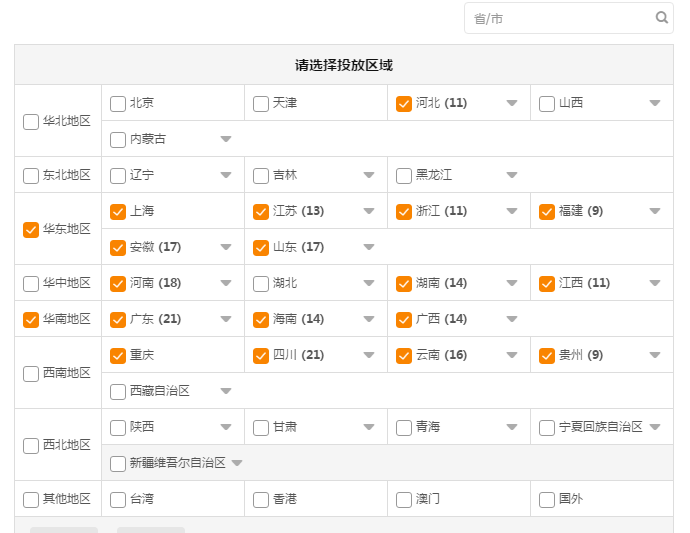690x533 pixels.
Task: Expand the 山西 dropdown arrow
Action: [655, 103]
